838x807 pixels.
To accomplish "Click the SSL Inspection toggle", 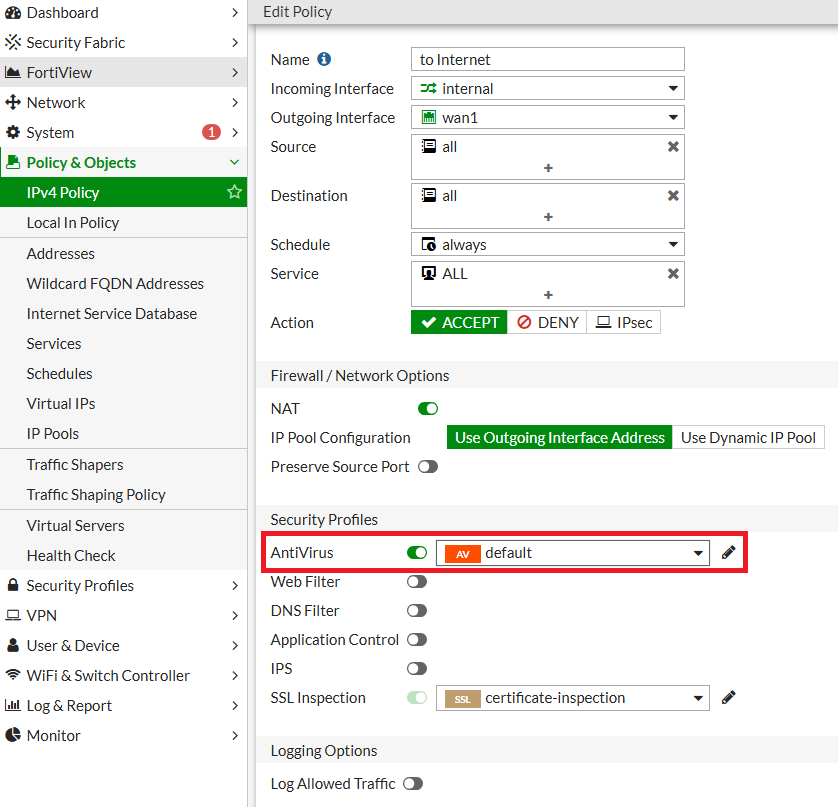I will tap(417, 697).
